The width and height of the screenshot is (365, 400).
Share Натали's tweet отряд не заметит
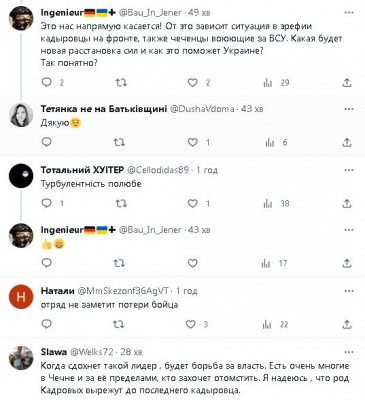coord(347,324)
